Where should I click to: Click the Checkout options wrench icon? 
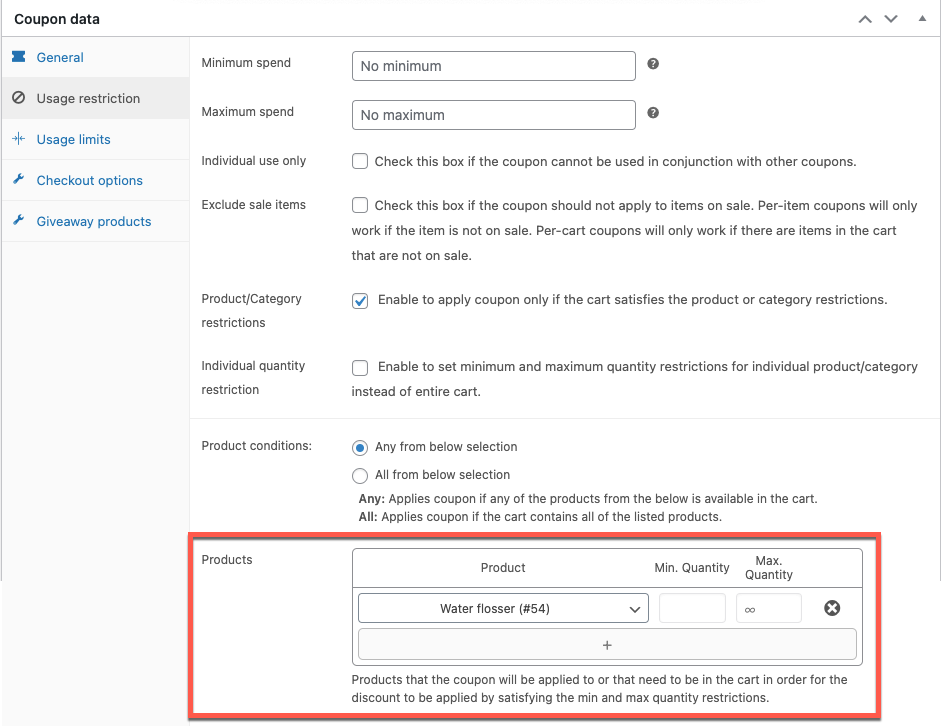point(19,179)
